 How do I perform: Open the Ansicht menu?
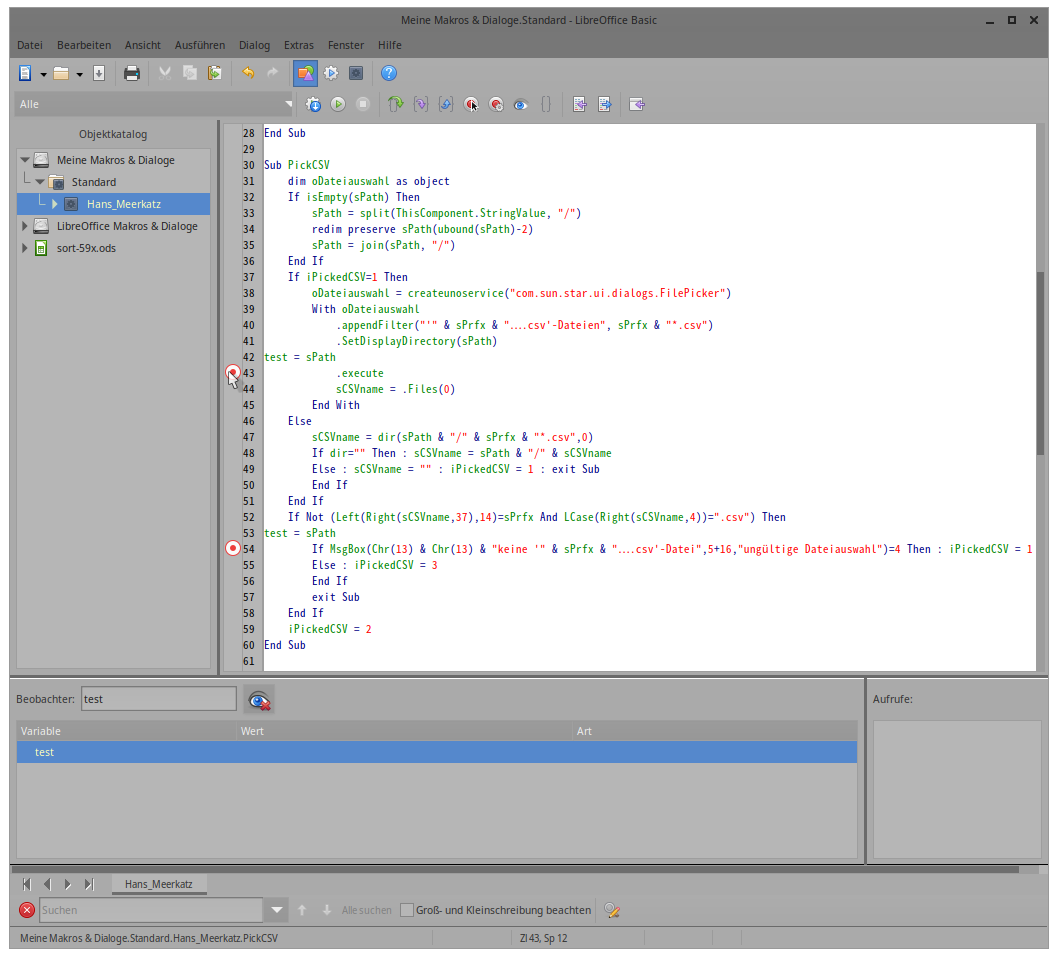[x=142, y=45]
